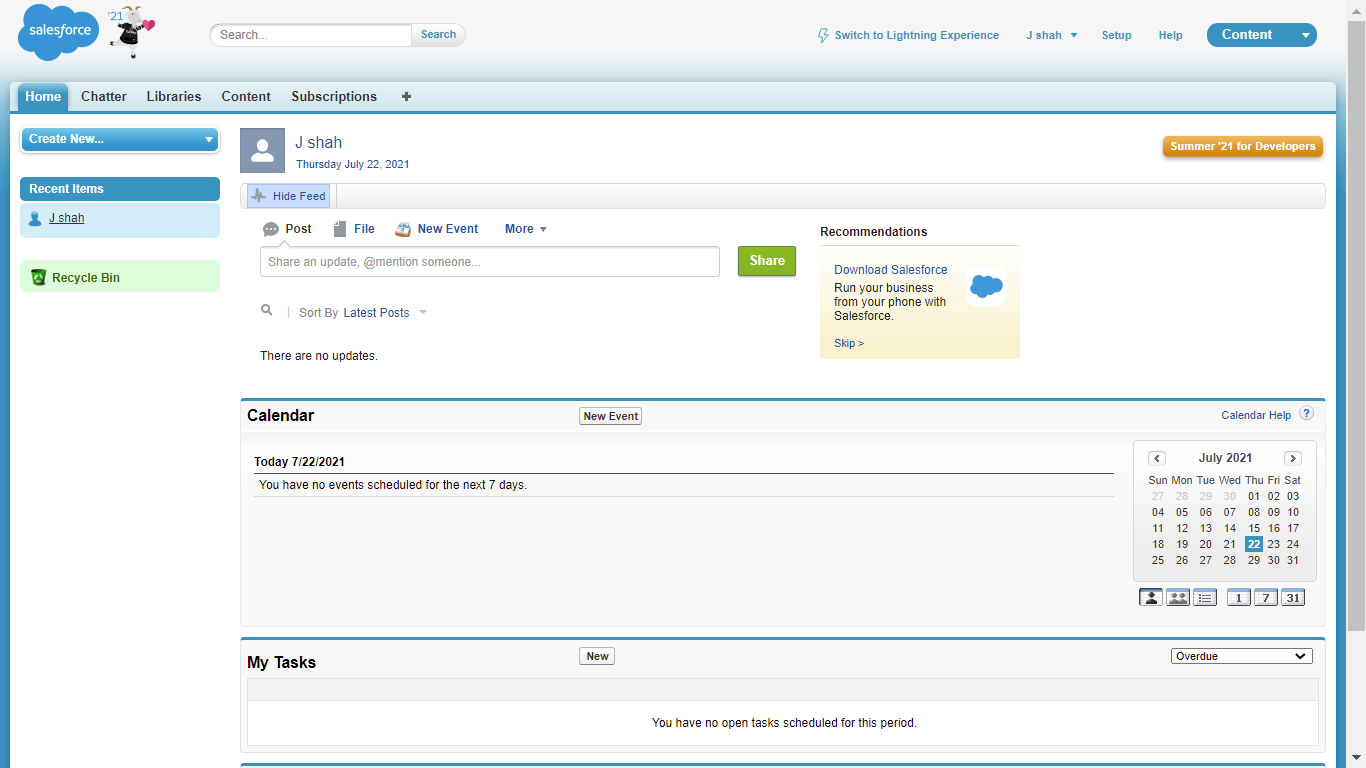Viewport: 1366px width, 768px height.
Task: Click the Search button in the header
Action: 438,34
